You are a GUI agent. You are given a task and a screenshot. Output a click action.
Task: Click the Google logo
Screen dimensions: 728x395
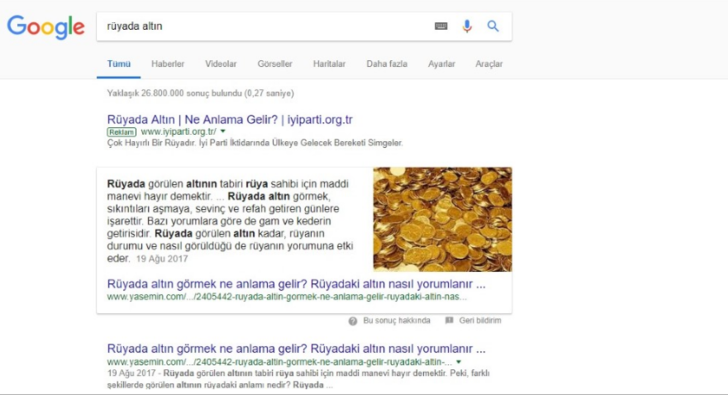(46, 27)
